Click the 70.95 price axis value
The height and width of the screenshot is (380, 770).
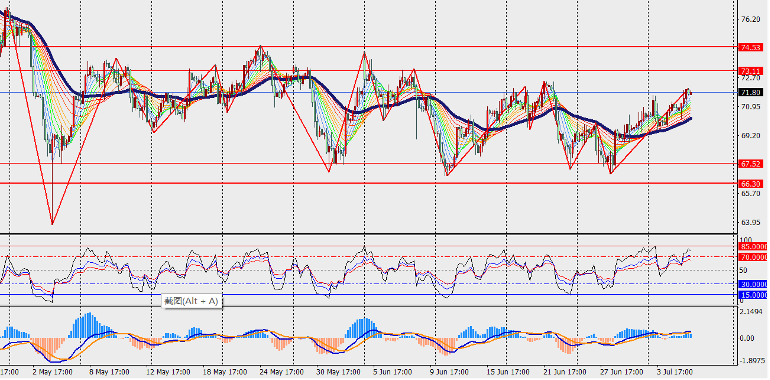(x=751, y=107)
